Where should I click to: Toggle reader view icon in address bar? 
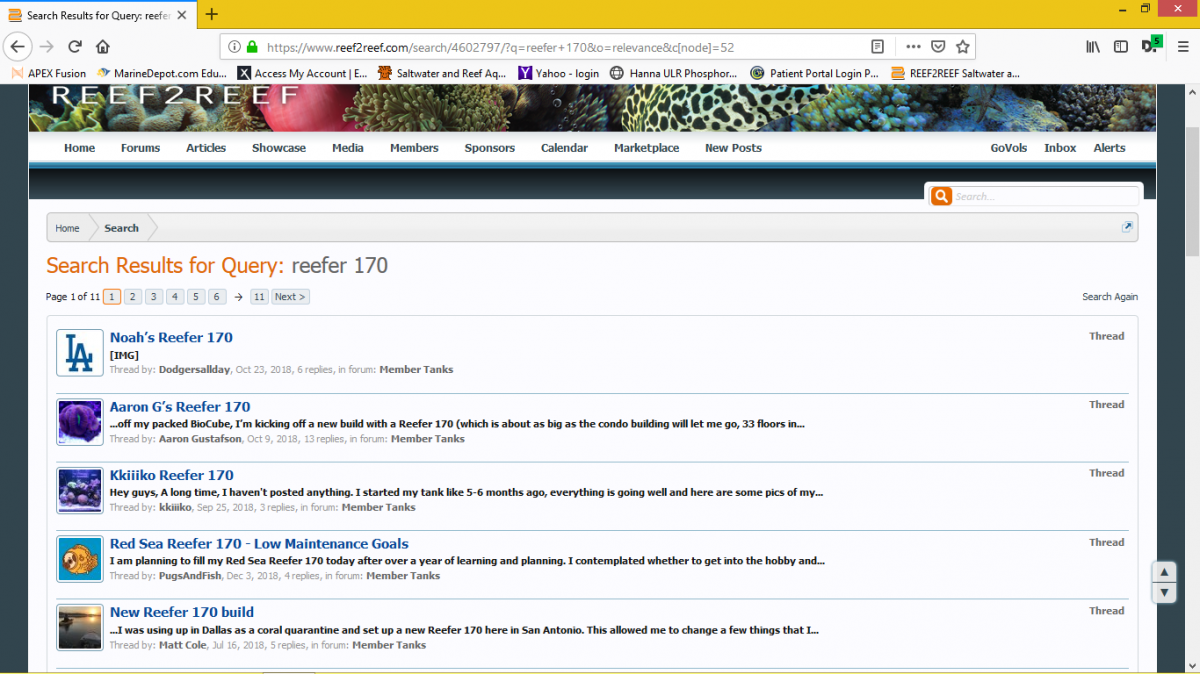(x=877, y=47)
